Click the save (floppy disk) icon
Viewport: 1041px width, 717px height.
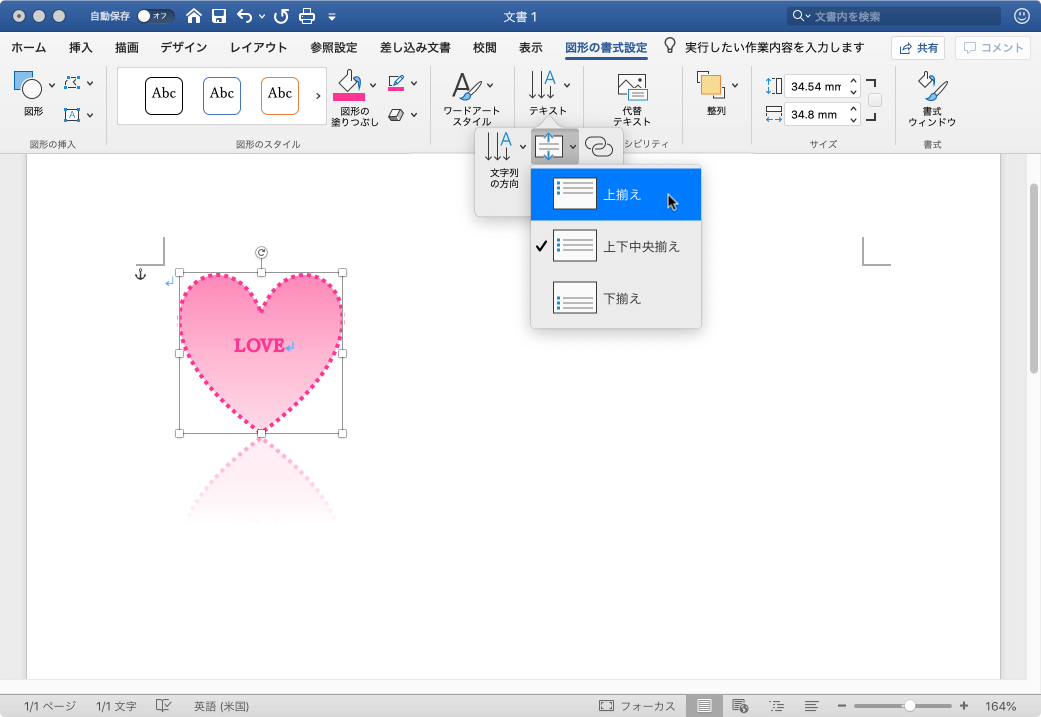219,16
